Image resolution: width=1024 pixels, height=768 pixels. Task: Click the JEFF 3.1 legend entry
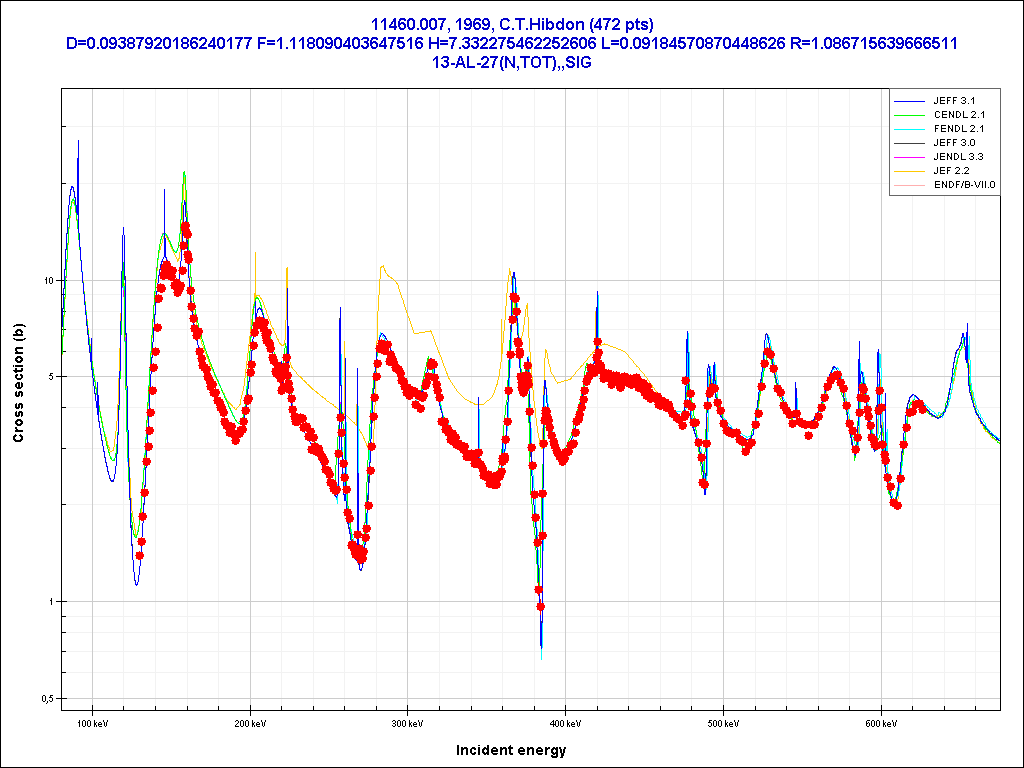pyautogui.click(x=953, y=101)
